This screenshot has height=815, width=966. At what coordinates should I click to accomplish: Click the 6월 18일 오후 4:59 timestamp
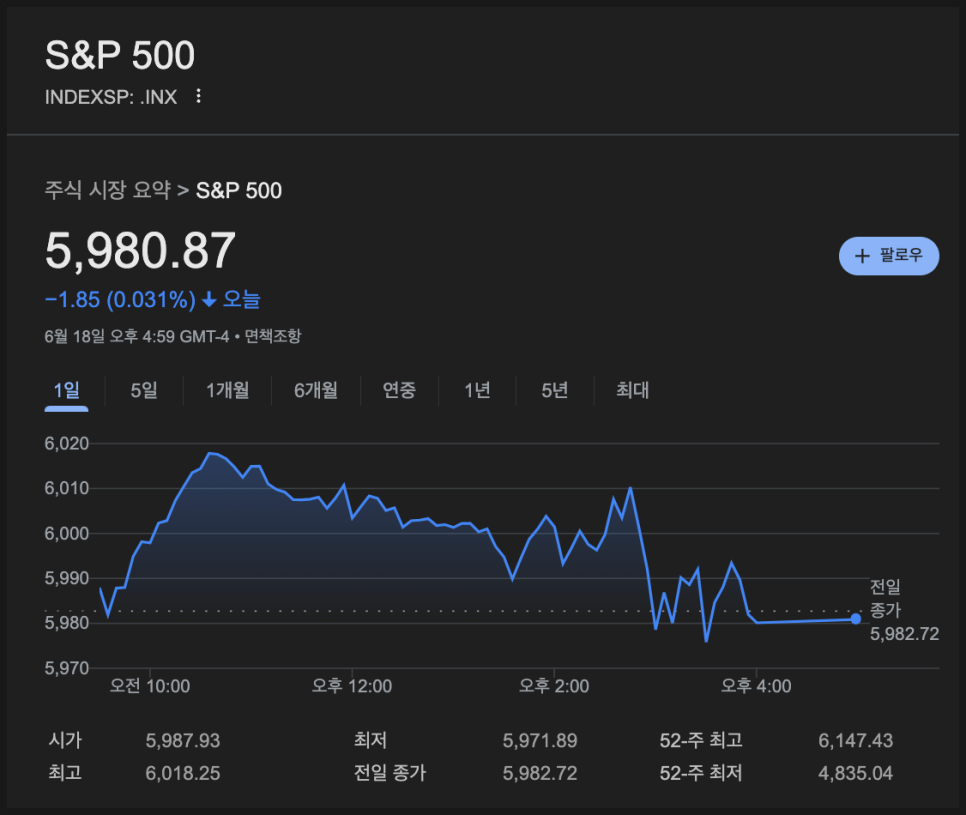tap(137, 336)
